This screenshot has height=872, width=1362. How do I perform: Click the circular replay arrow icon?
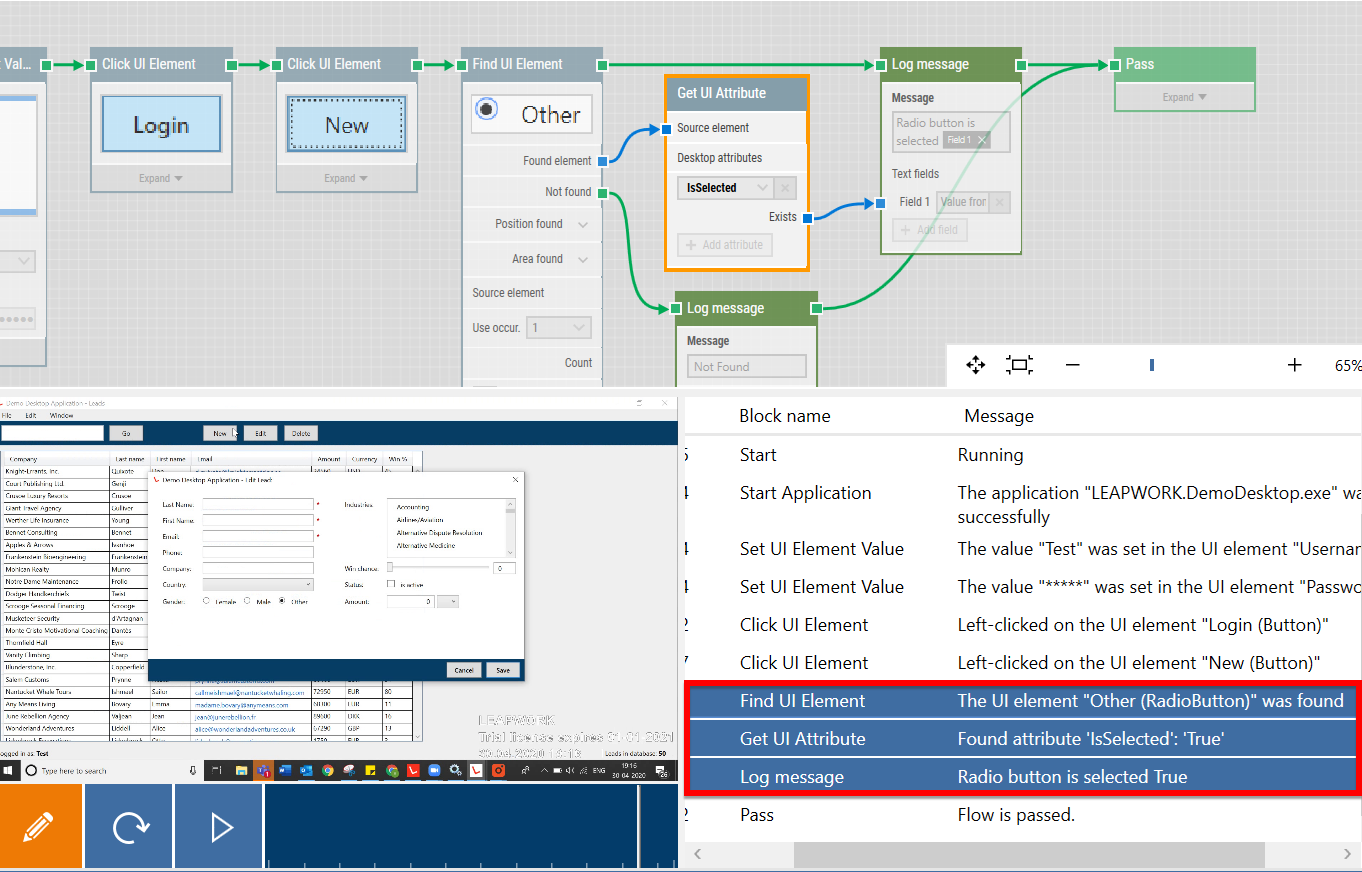point(129,826)
